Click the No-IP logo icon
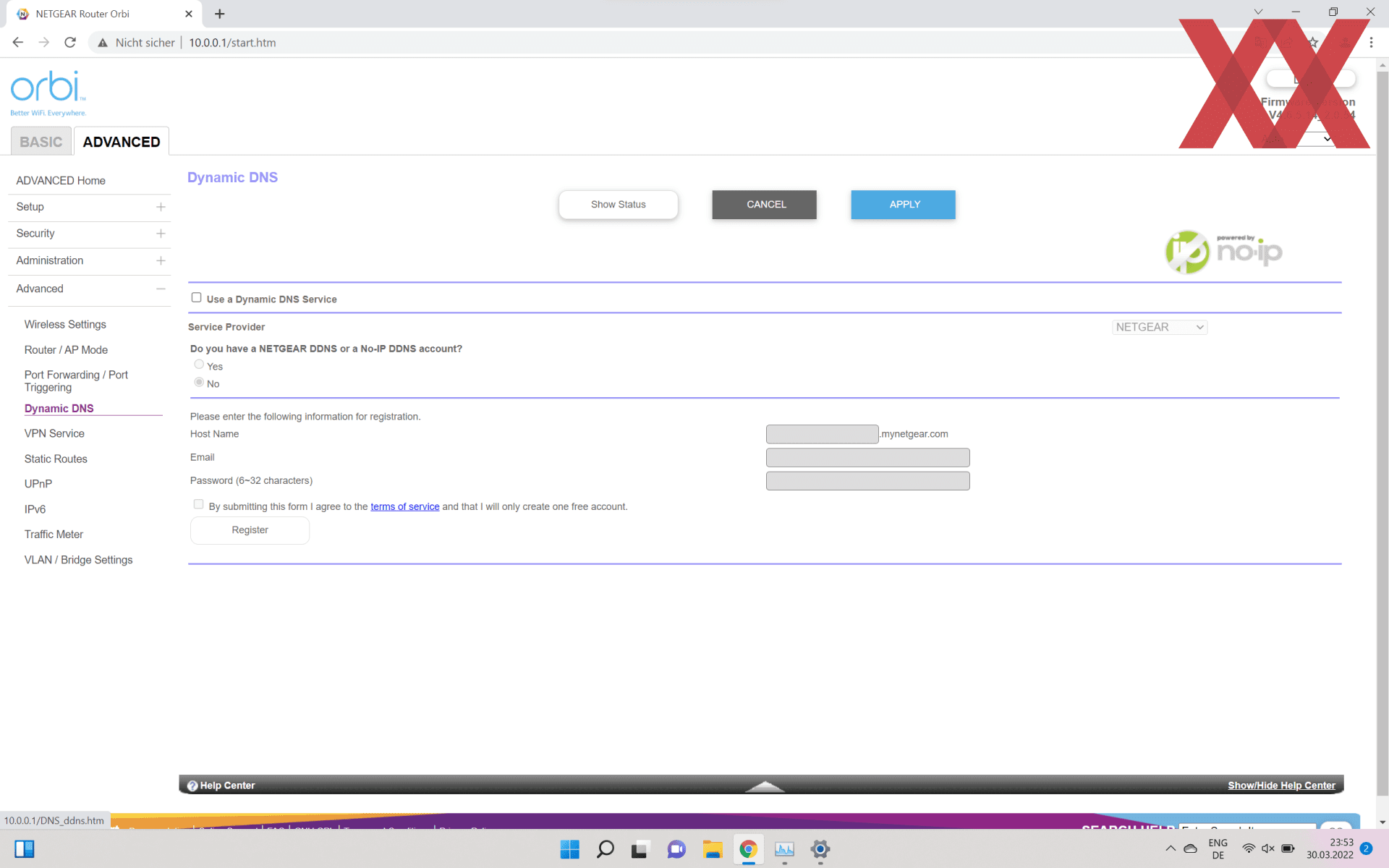Image resolution: width=1389 pixels, height=868 pixels. (1187, 252)
